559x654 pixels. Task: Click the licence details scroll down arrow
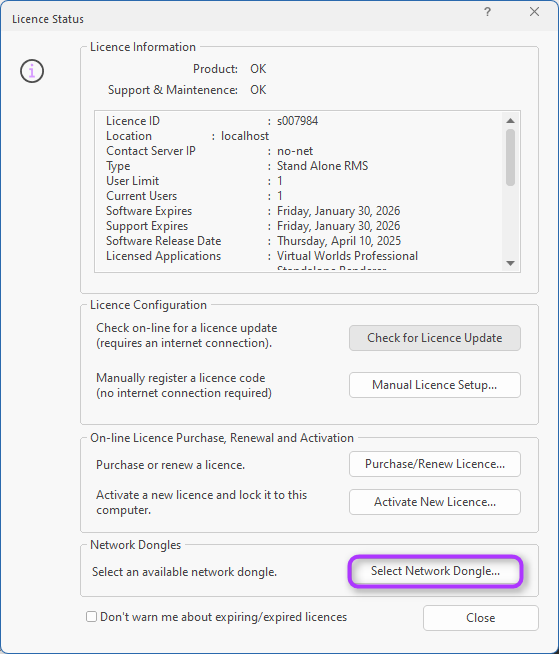510,263
